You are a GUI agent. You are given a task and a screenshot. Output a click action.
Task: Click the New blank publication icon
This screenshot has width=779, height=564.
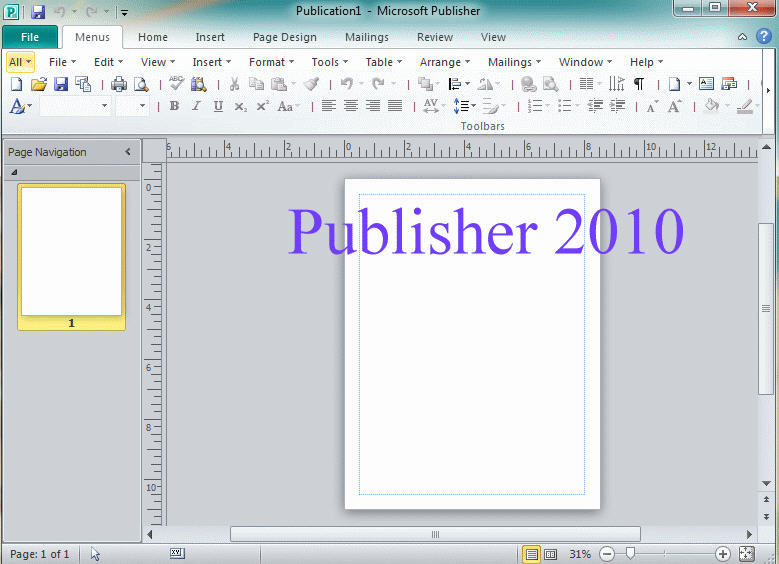[x=16, y=84]
